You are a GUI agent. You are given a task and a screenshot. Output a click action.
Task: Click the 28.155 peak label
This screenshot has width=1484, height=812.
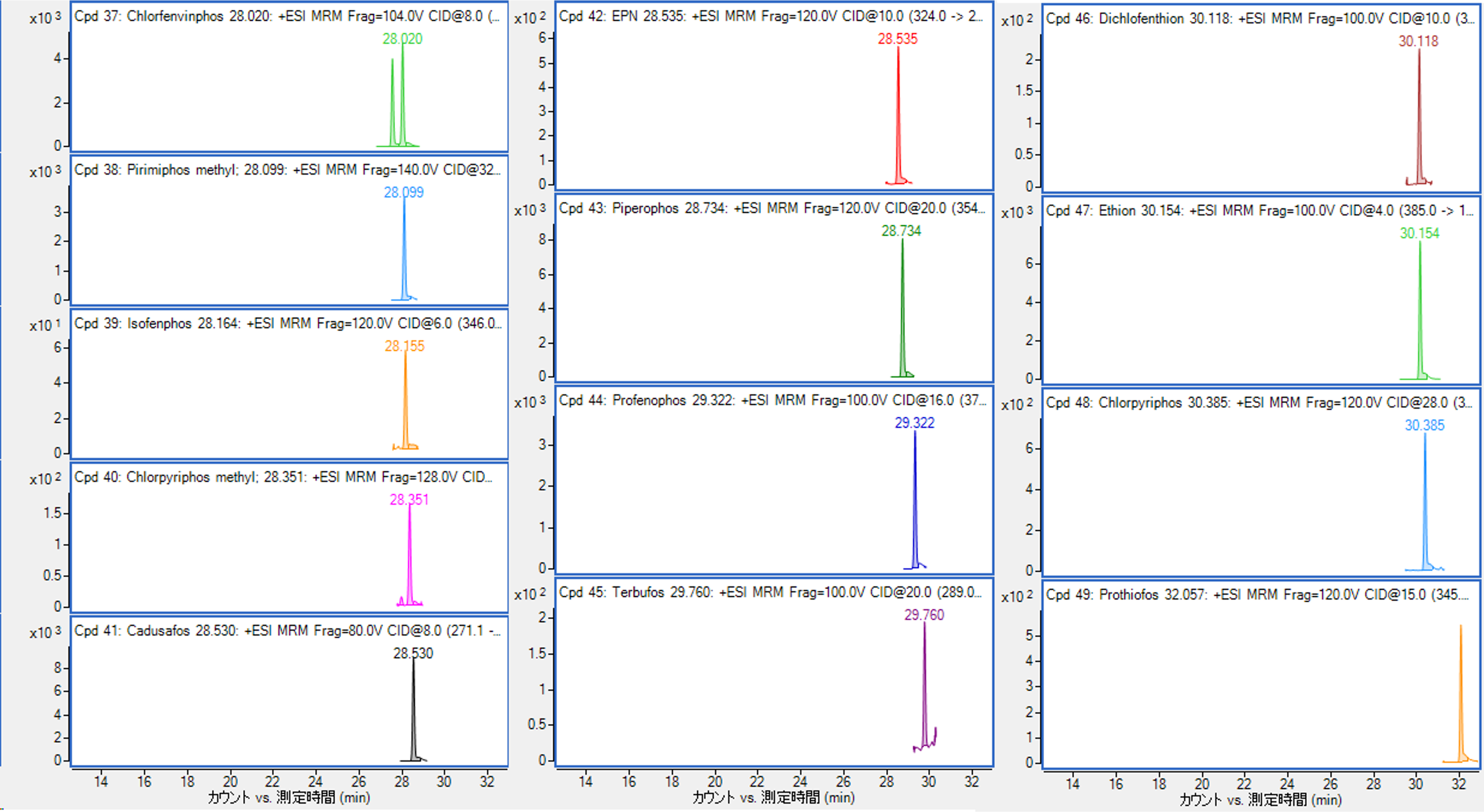tap(404, 346)
